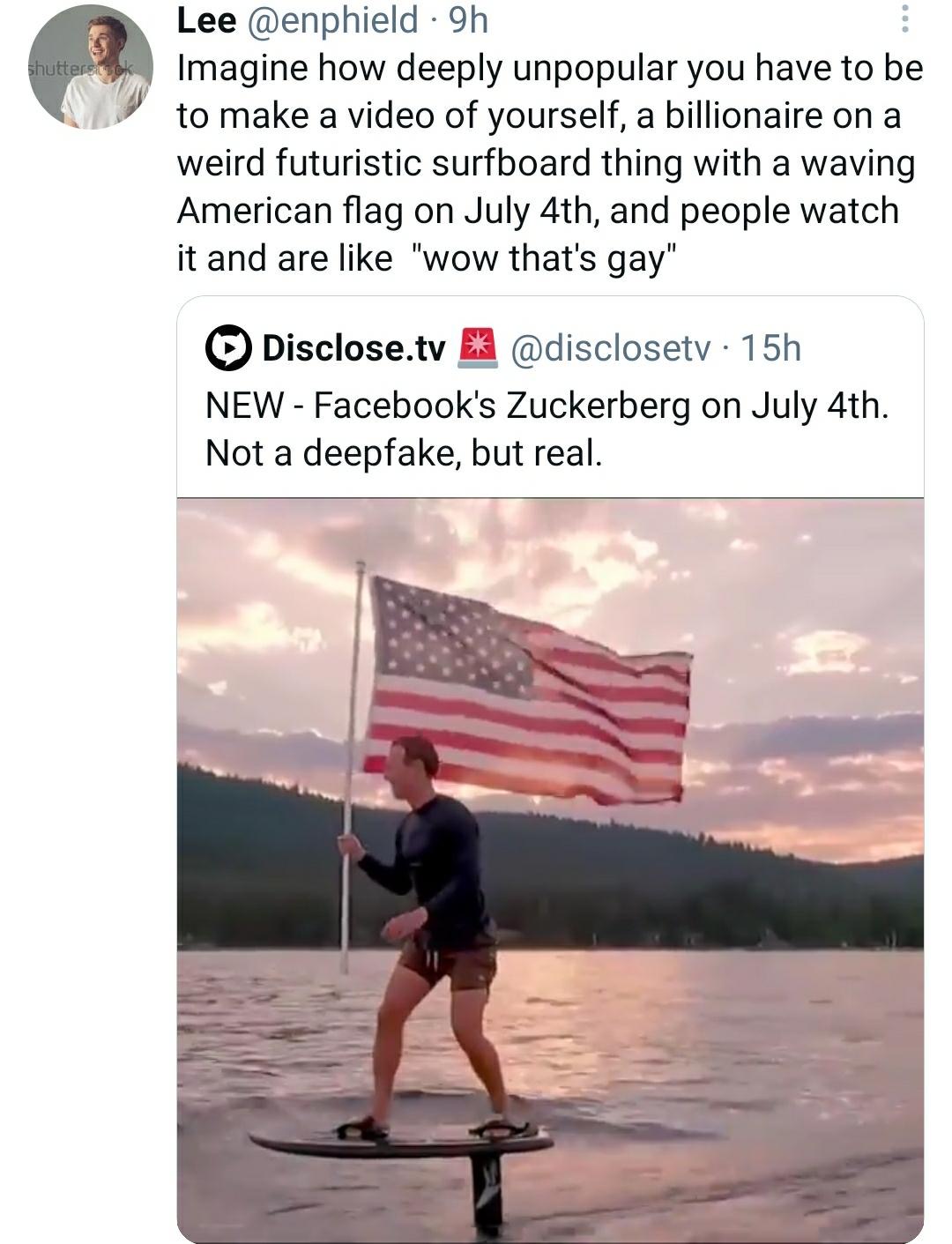Click the Disclose.tv round logo icon
This screenshot has height=1244, width=952.
[228, 347]
